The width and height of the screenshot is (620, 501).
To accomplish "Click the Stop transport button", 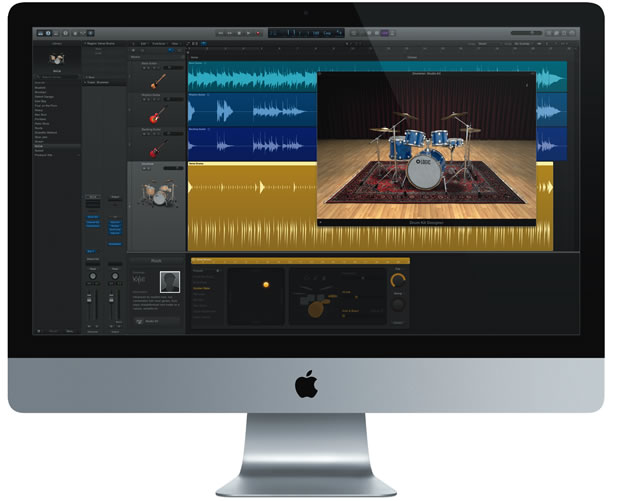I will coord(239,34).
